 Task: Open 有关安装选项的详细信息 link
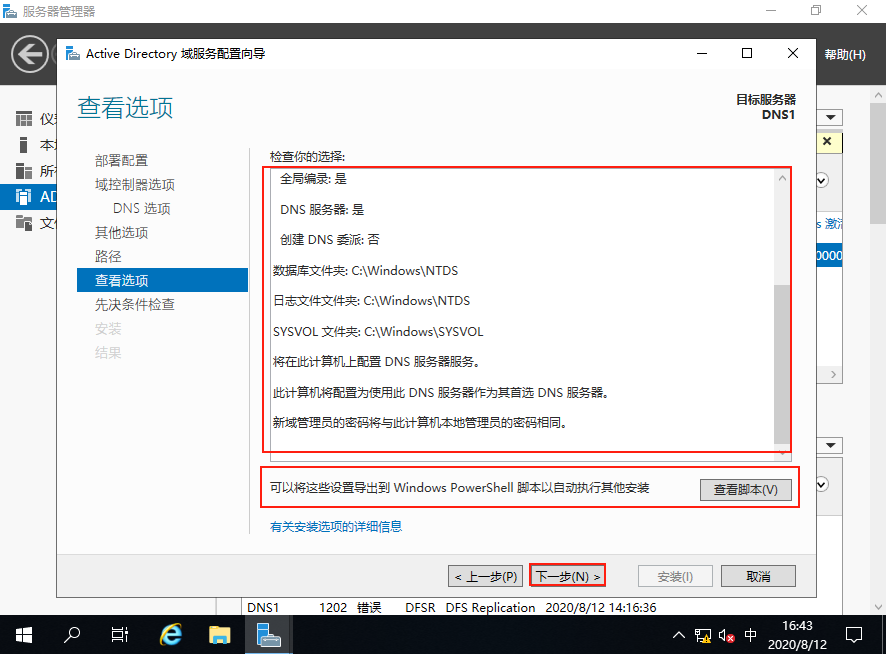[x=336, y=526]
